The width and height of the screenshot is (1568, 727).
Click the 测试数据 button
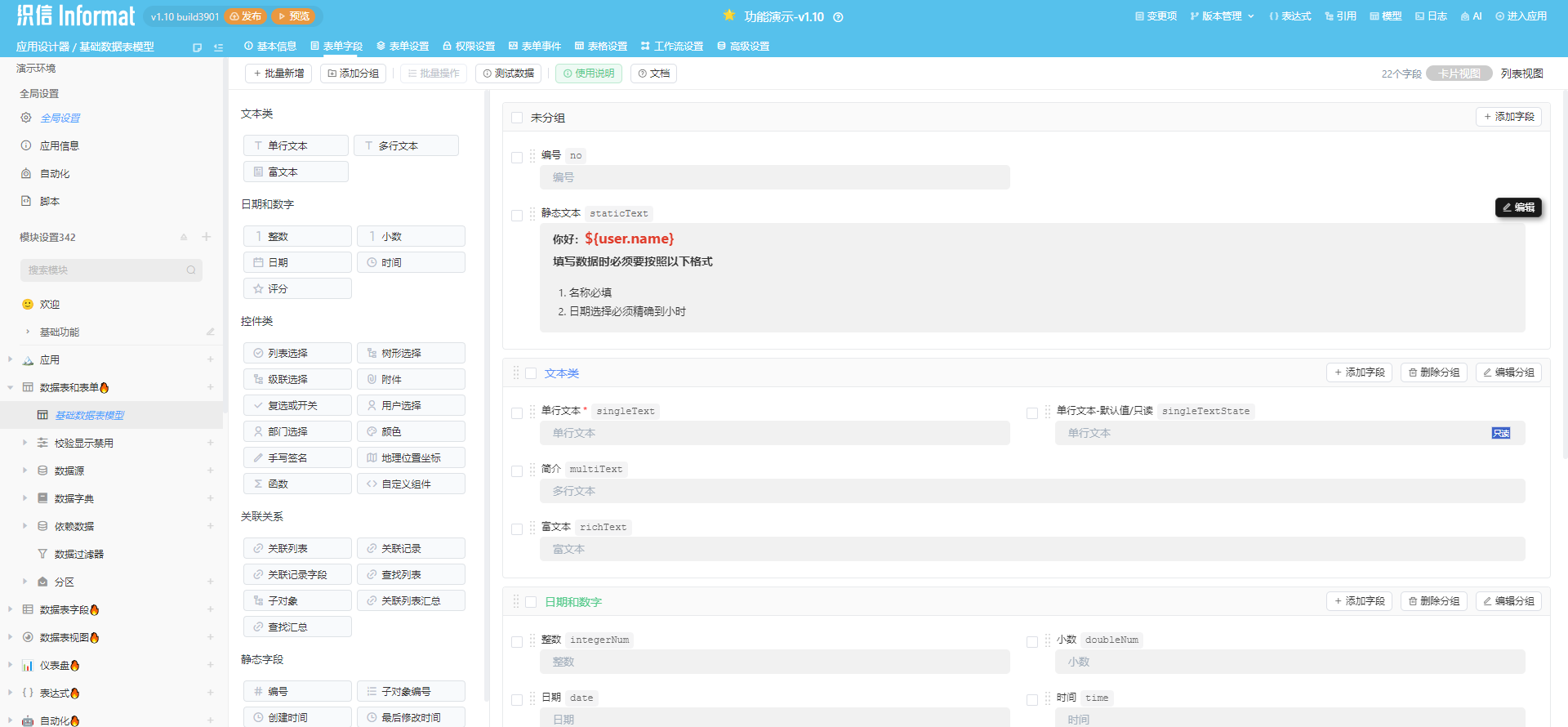[508, 74]
